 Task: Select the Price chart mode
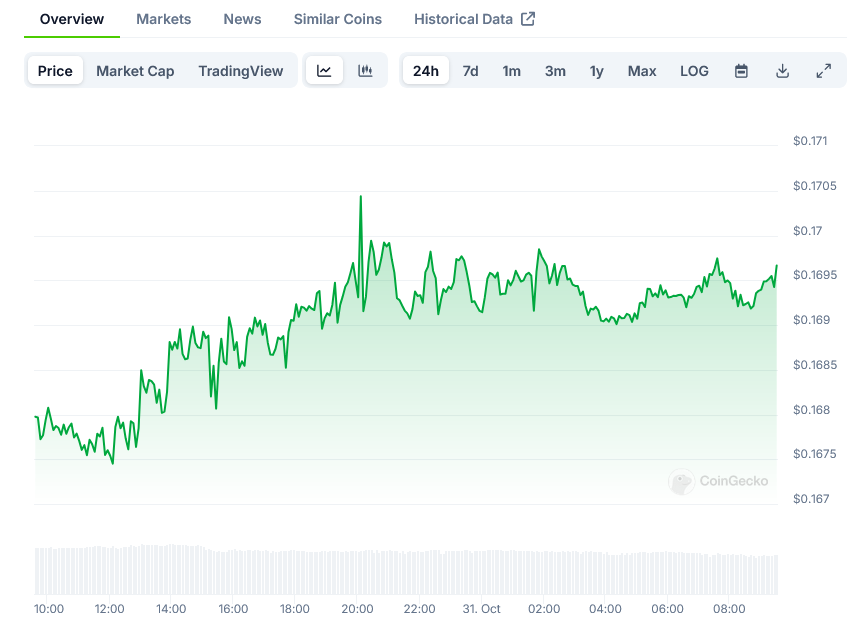pyautogui.click(x=55, y=71)
